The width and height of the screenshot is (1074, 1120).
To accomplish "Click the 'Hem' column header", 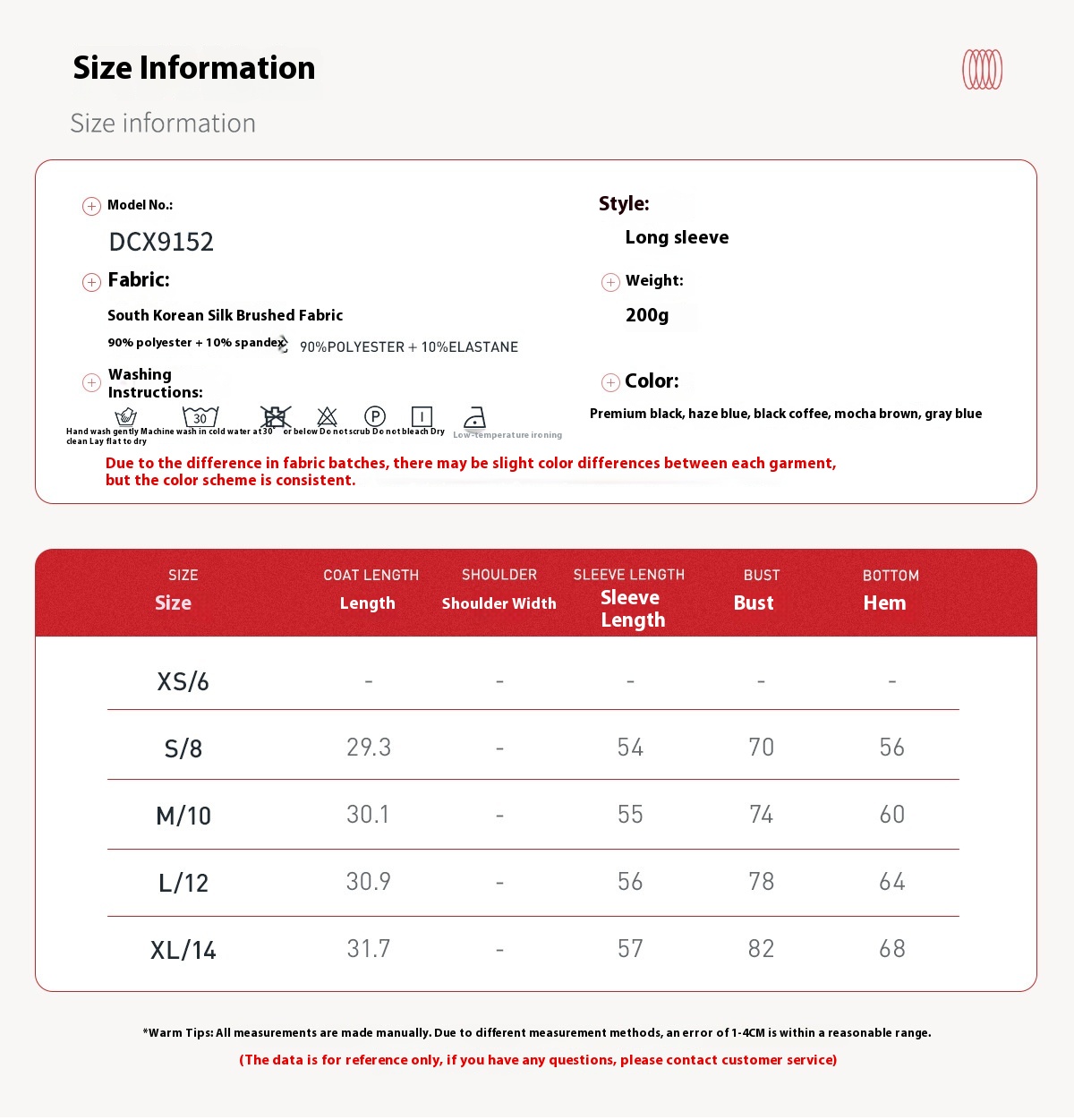I will (885, 603).
